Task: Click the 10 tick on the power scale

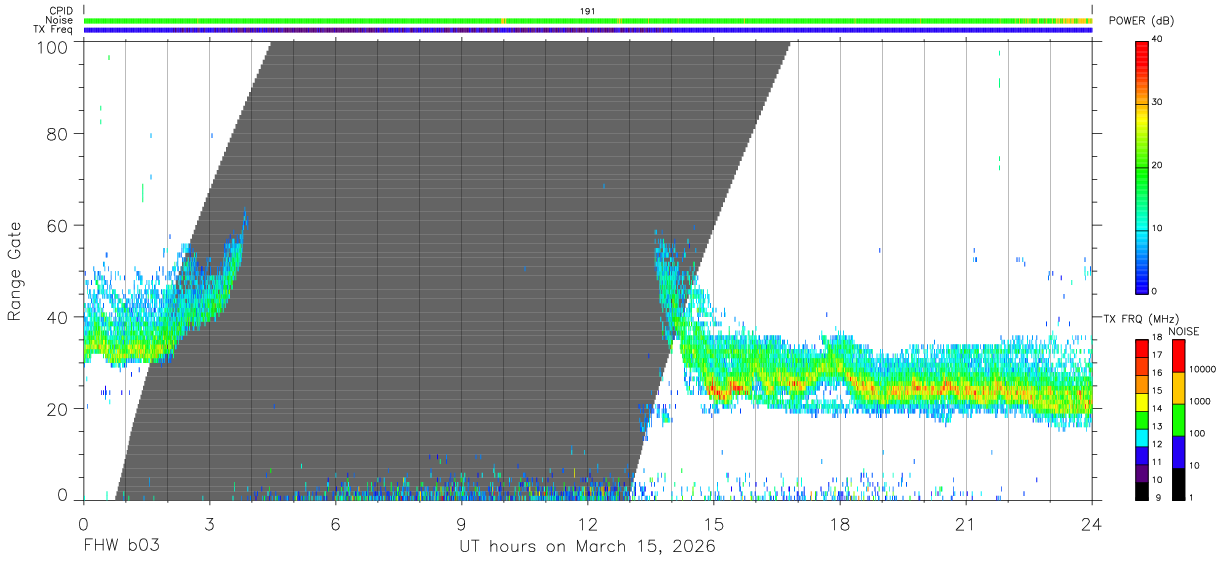Action: (x=1159, y=228)
